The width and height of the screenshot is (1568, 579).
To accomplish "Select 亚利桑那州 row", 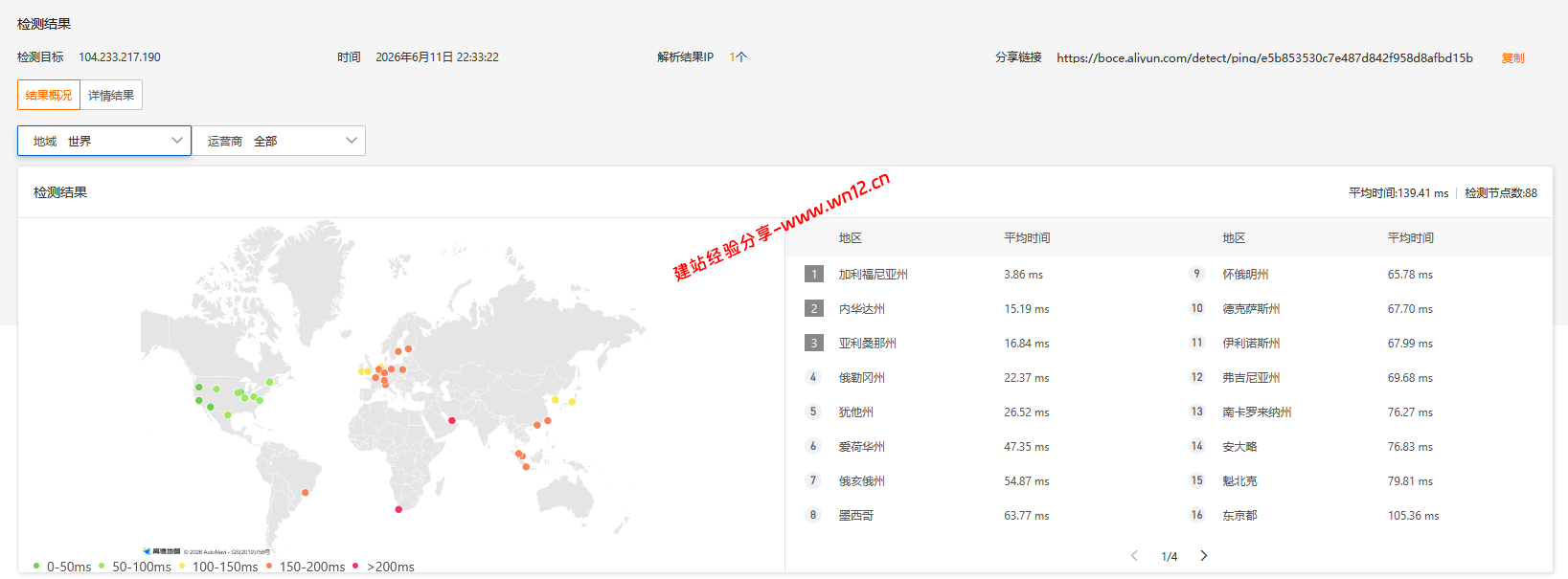I will click(977, 343).
